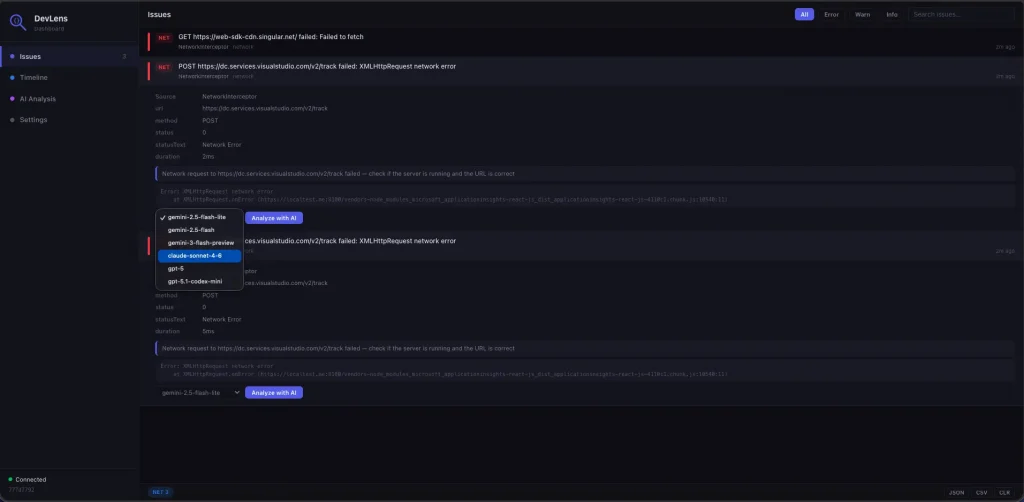The height and width of the screenshot is (502, 1024).
Task: Filter issues by All
Action: point(804,14)
